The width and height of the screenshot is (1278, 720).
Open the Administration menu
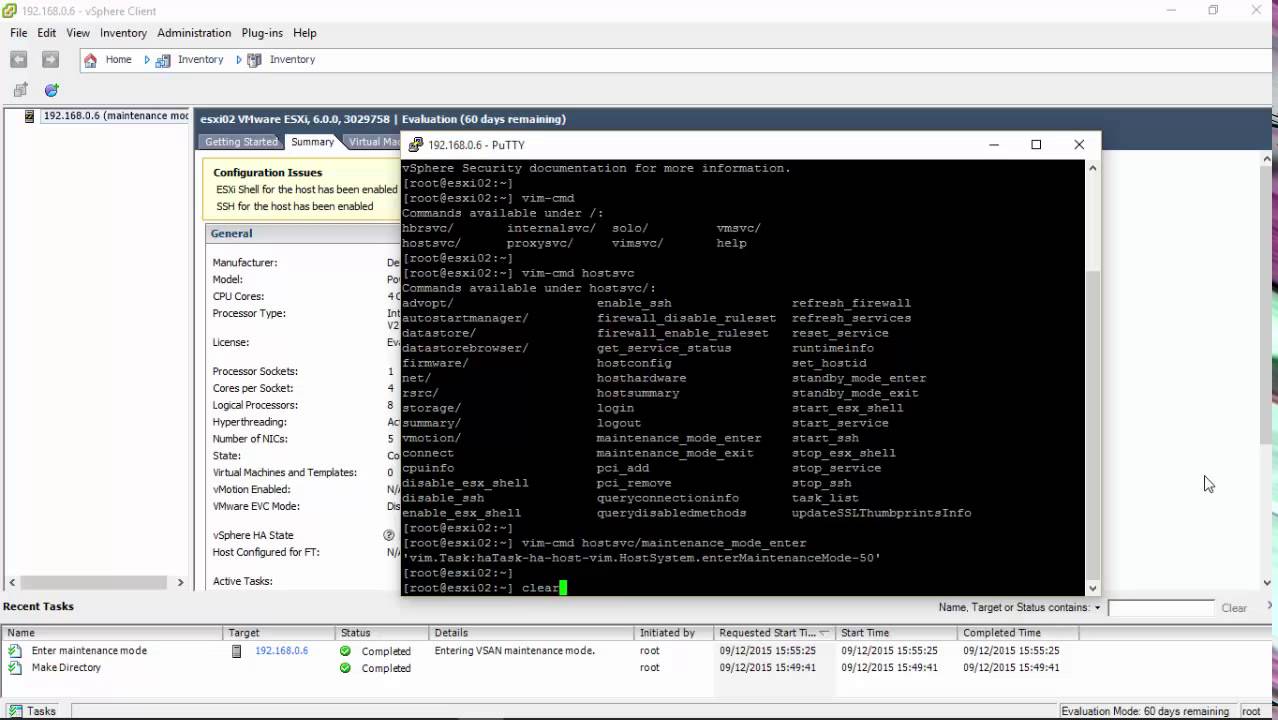pyautogui.click(x=194, y=33)
